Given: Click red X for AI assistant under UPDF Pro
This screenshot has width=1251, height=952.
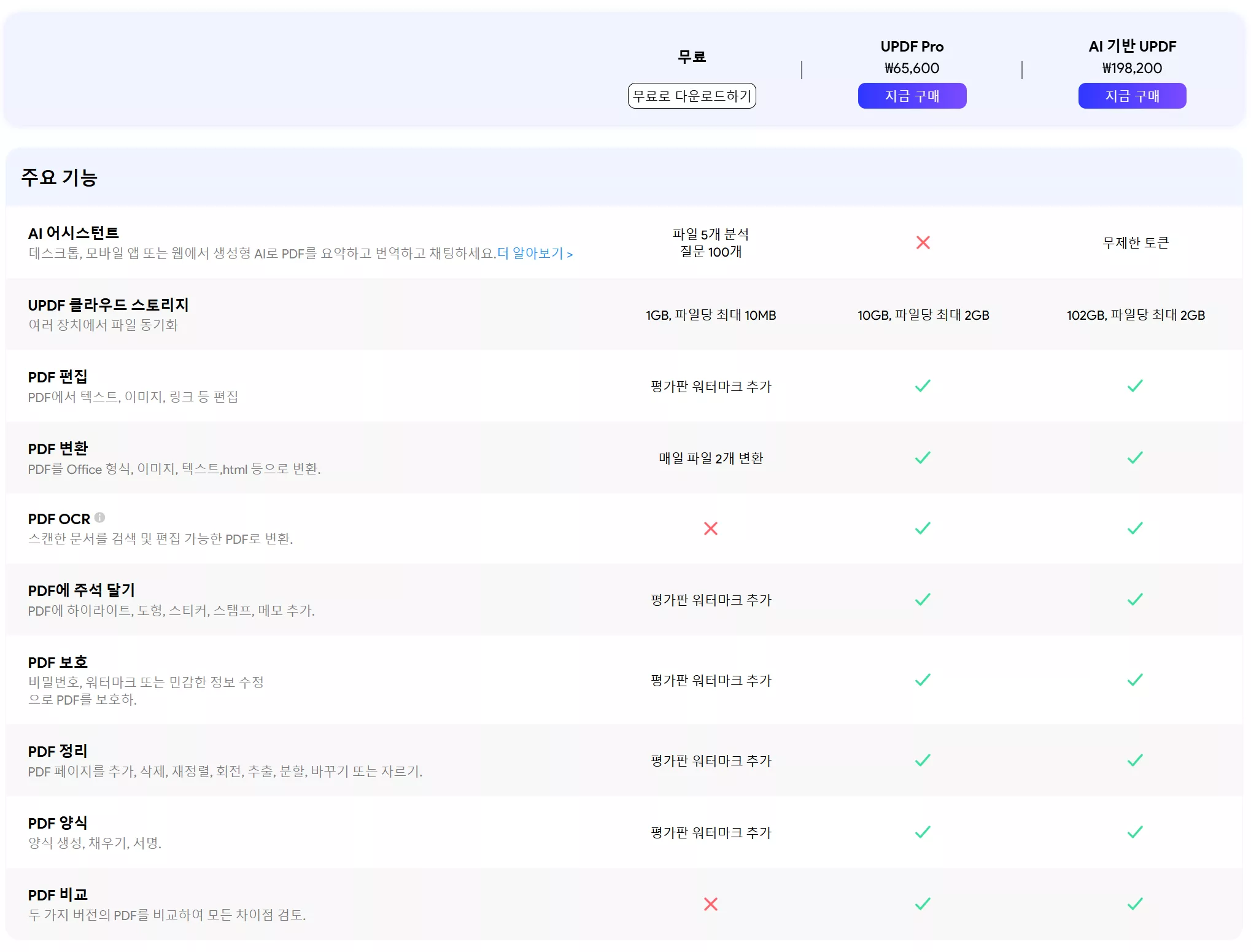Looking at the screenshot, I should (x=923, y=242).
